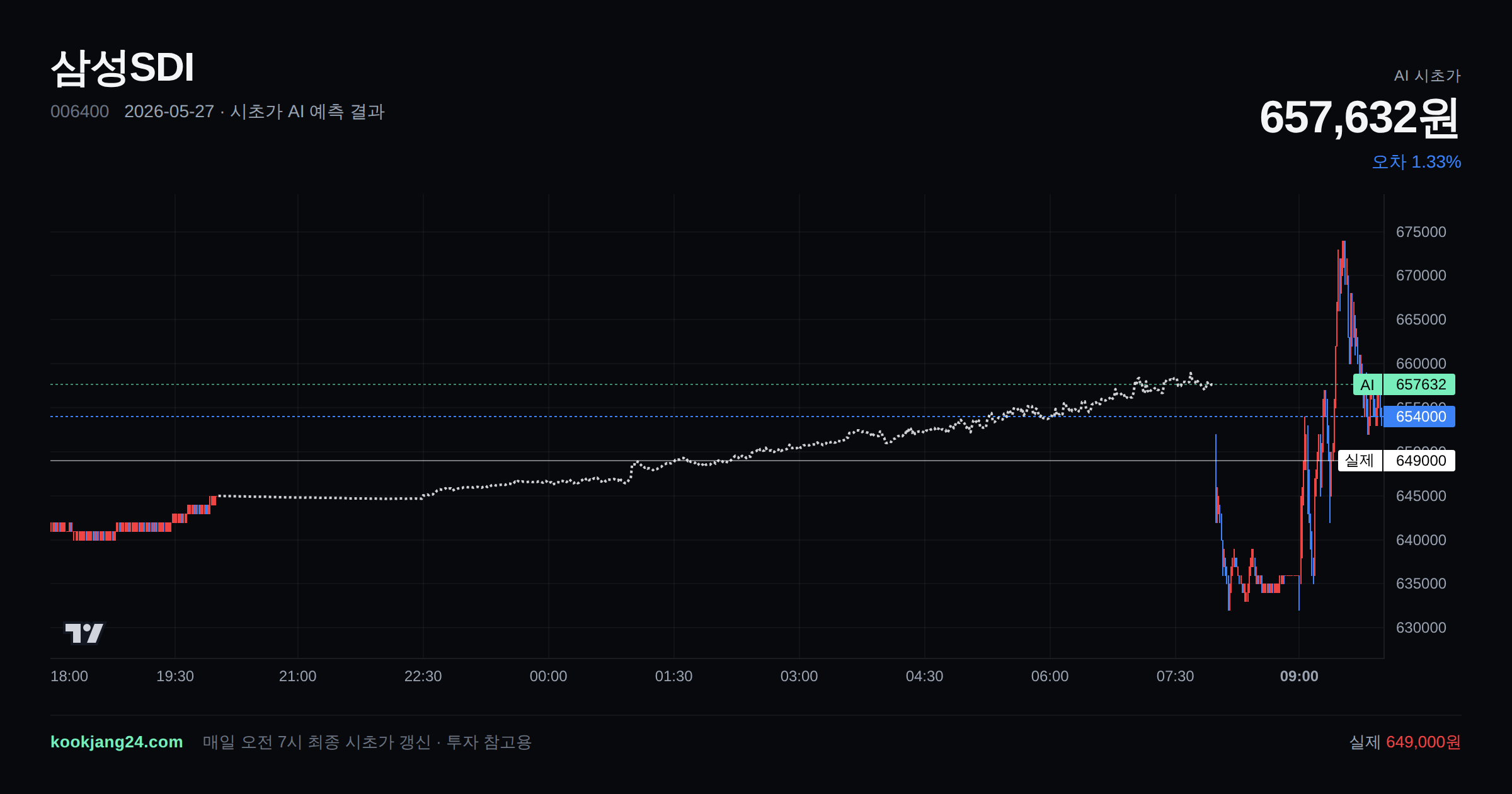Click the 07:30 time axis label
Screen dimensions: 1512x794
click(1175, 676)
